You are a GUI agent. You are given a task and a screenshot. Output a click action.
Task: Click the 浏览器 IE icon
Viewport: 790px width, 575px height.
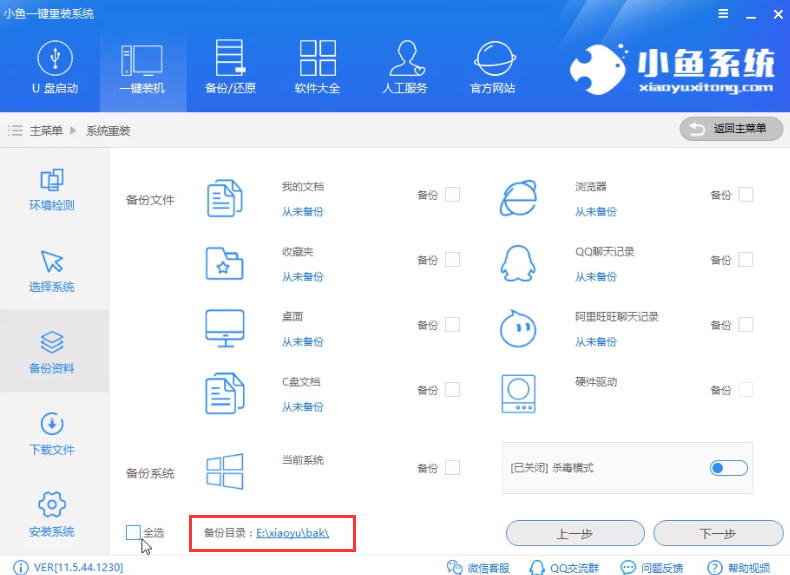(518, 198)
